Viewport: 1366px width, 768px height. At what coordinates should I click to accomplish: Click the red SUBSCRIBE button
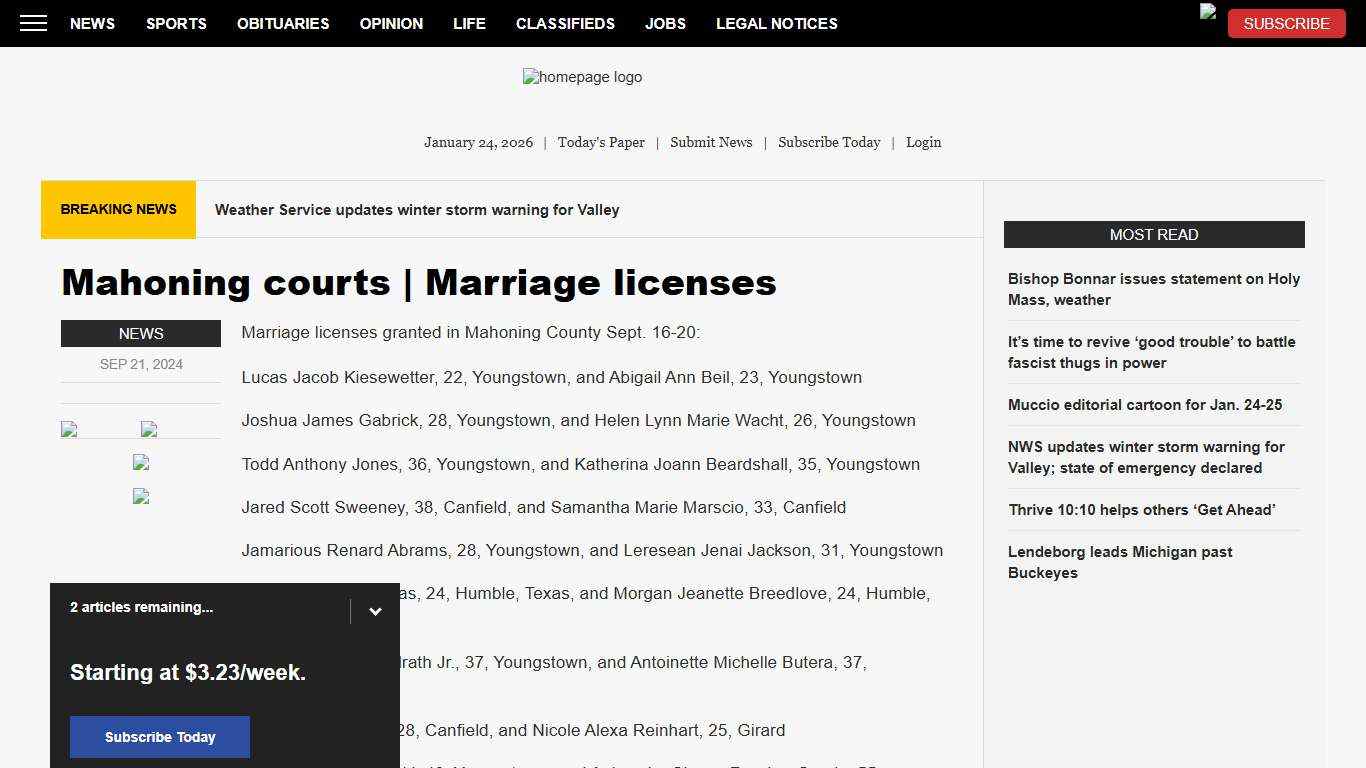pos(1286,23)
